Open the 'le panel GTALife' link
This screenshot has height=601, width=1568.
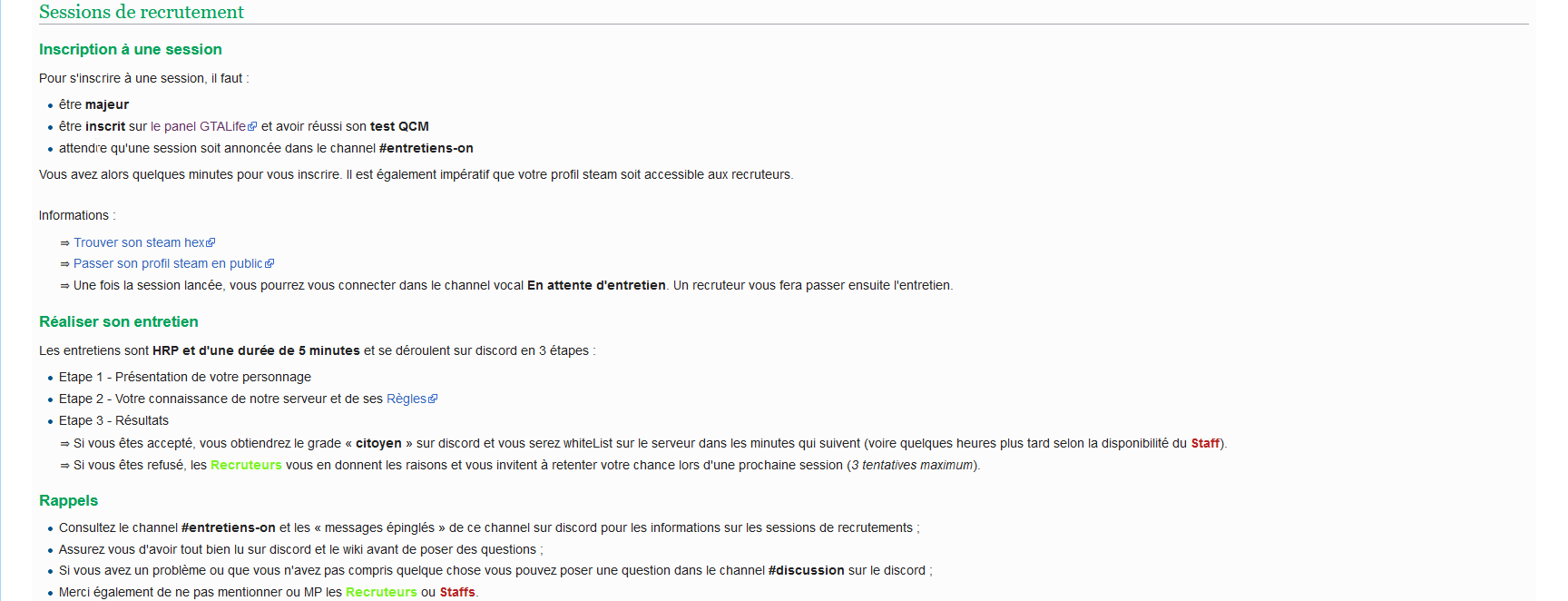[x=198, y=126]
